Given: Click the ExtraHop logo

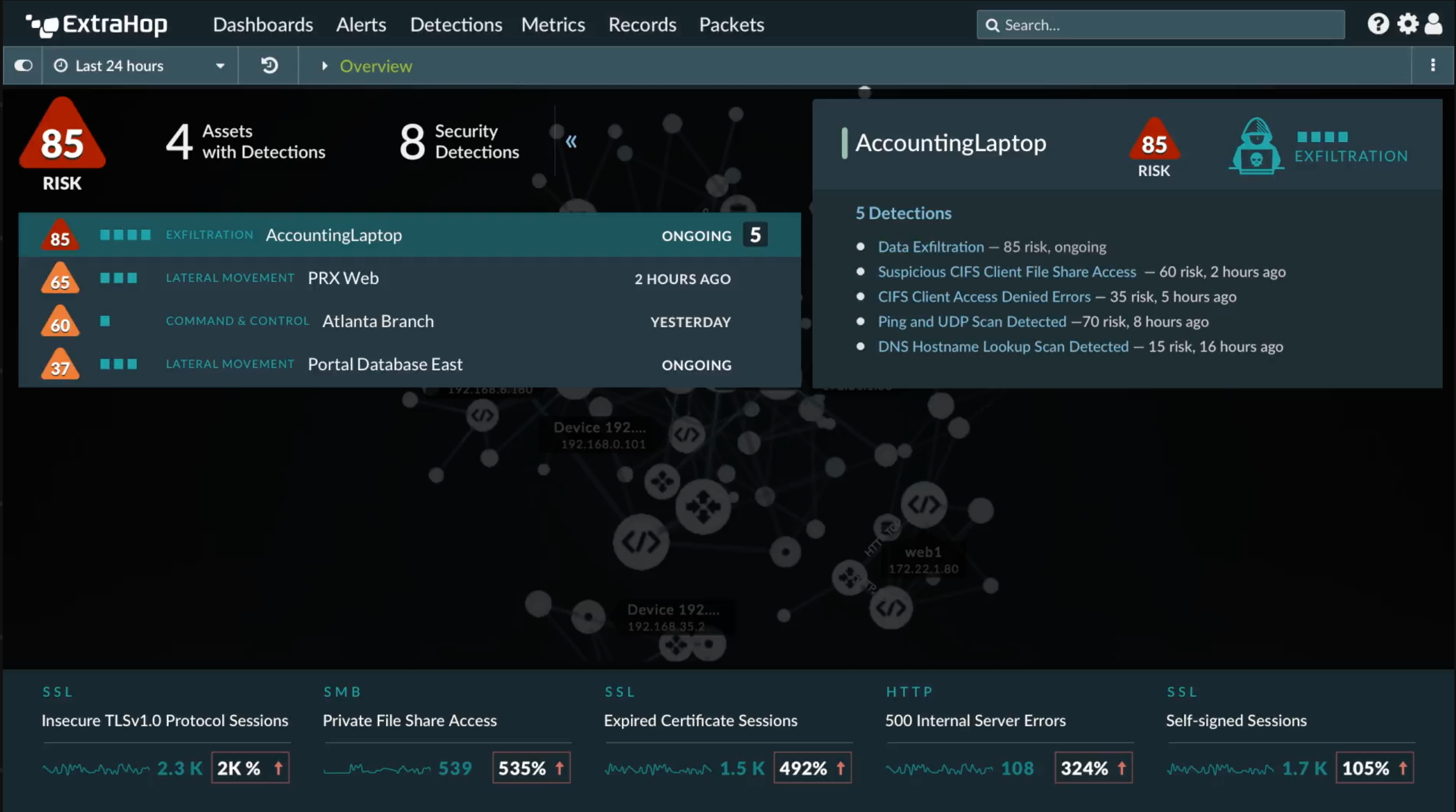Looking at the screenshot, I should tap(96, 25).
